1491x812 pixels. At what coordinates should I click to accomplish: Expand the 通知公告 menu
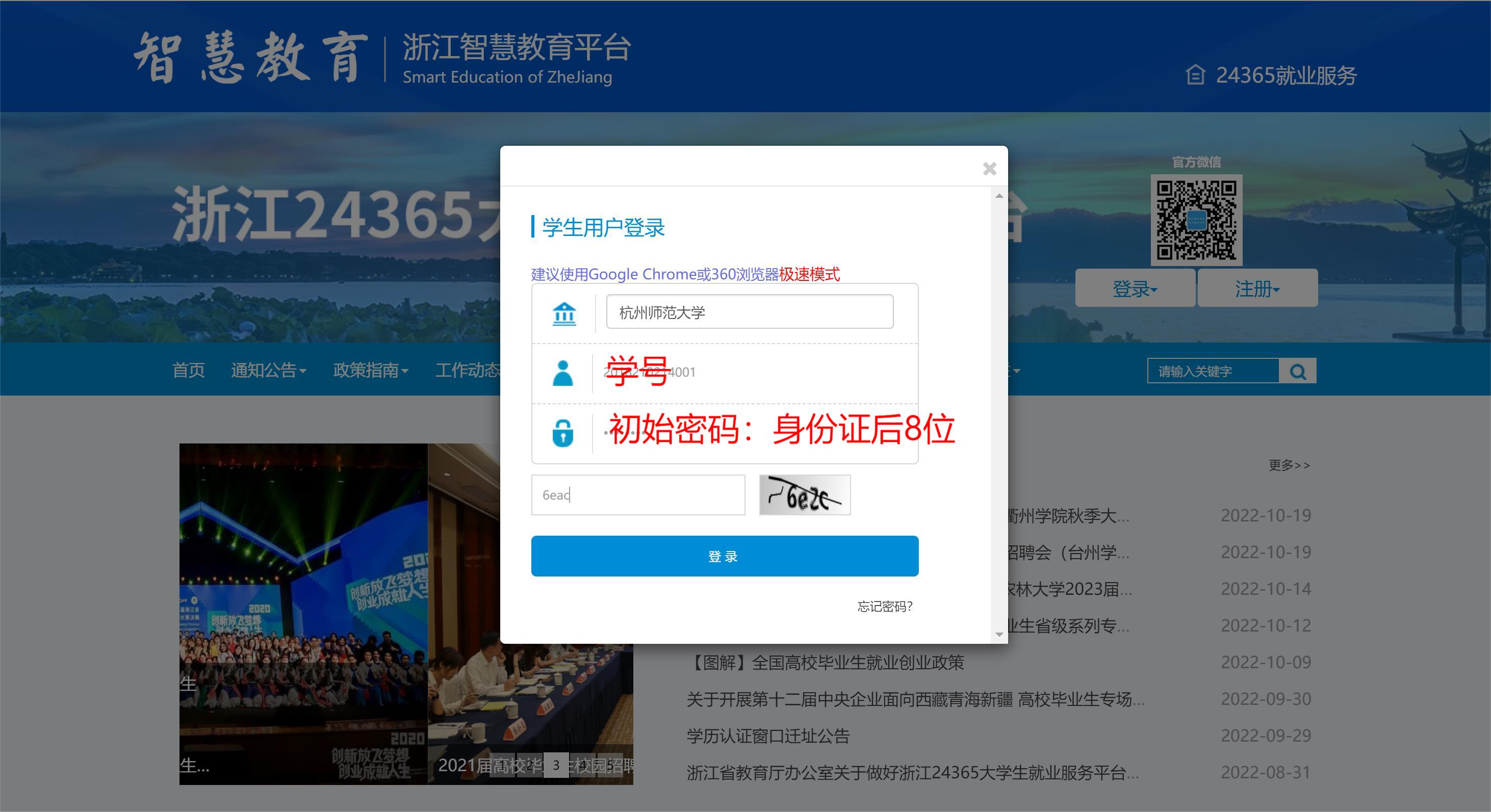pos(269,371)
